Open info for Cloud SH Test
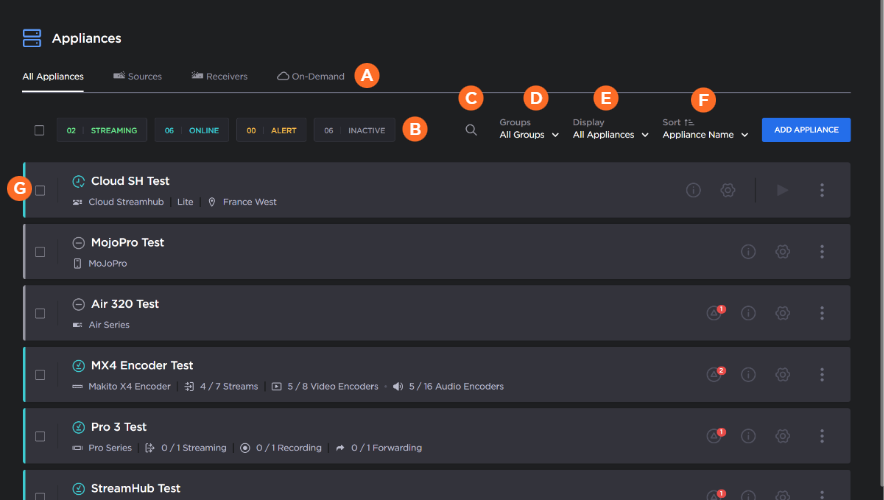Image resolution: width=884 pixels, height=500 pixels. [693, 190]
